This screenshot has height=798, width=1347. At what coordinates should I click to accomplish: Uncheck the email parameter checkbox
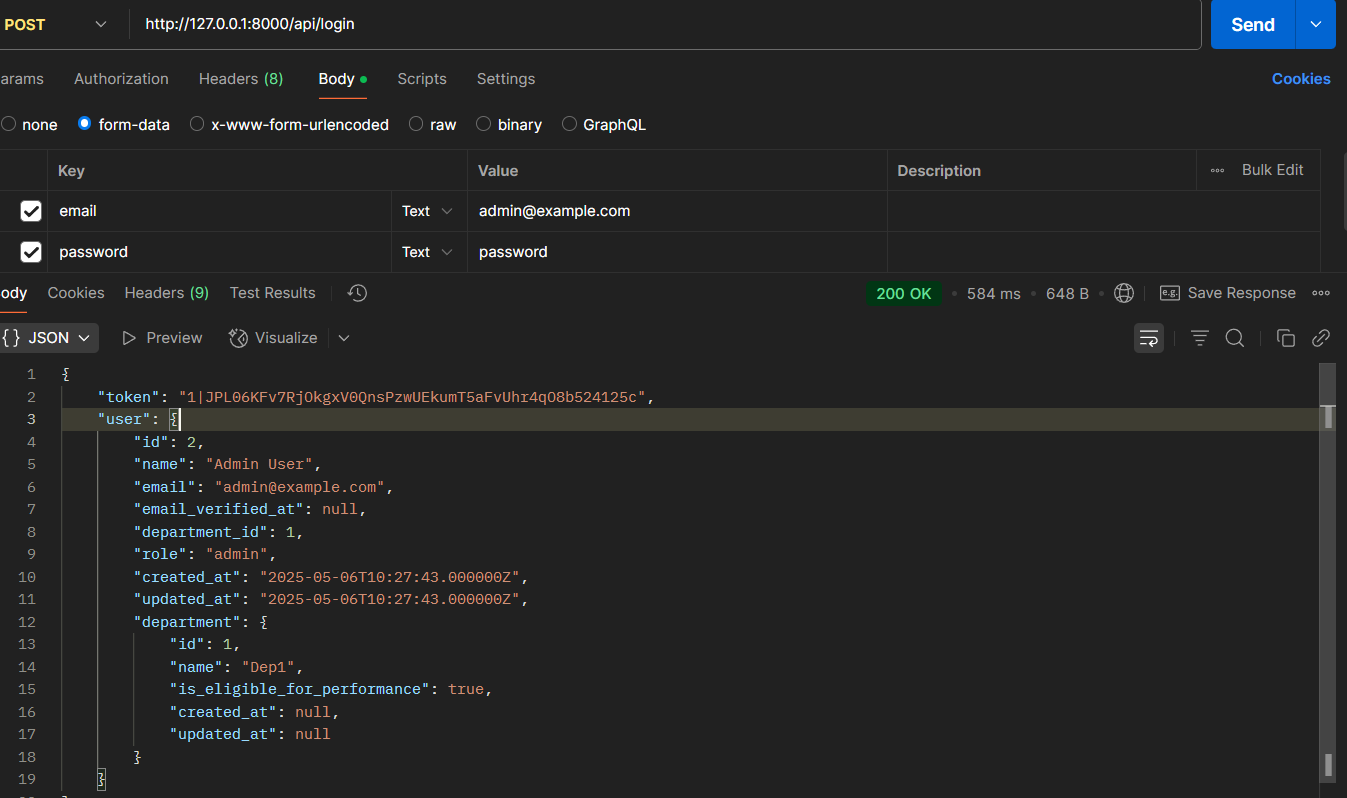pos(31,211)
